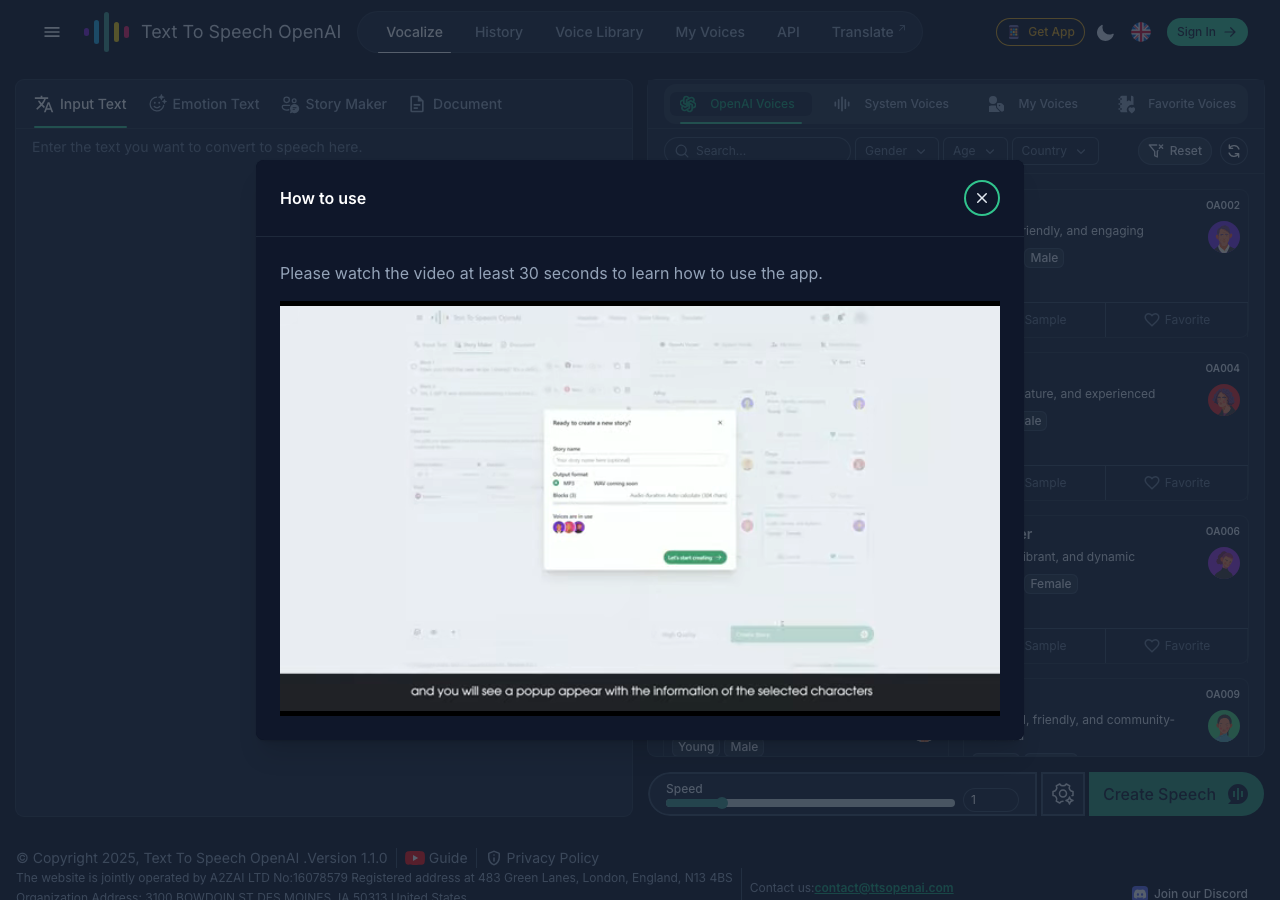
Task: Adjust the Speed slider
Action: (810, 803)
